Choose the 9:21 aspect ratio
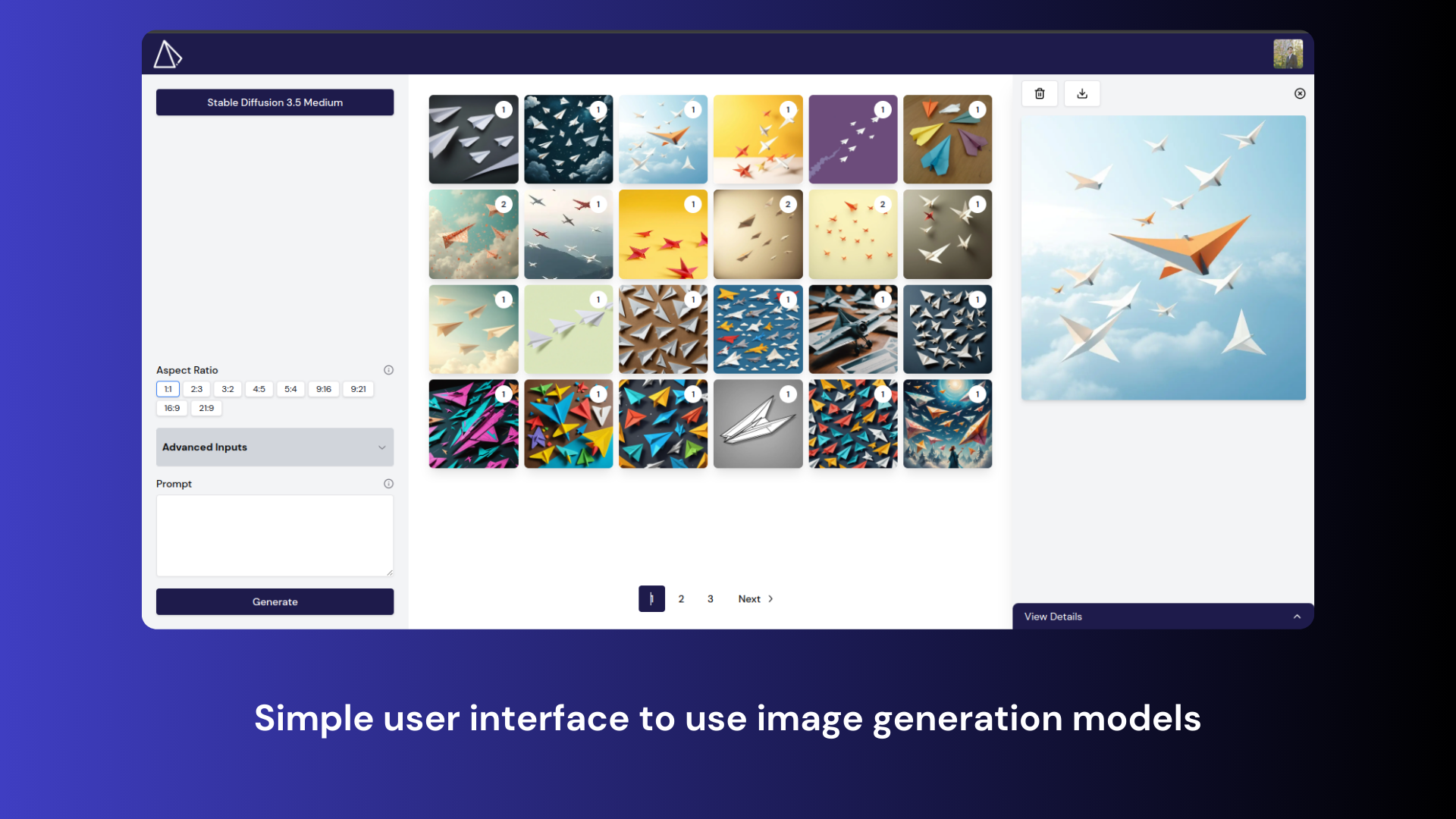Viewport: 1456px width, 819px height. pos(358,389)
